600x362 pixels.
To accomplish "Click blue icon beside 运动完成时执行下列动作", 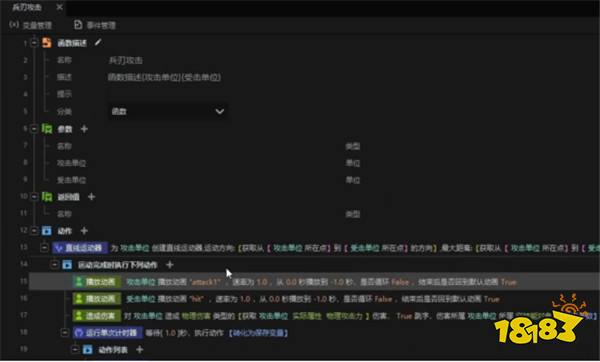I will click(x=67, y=265).
